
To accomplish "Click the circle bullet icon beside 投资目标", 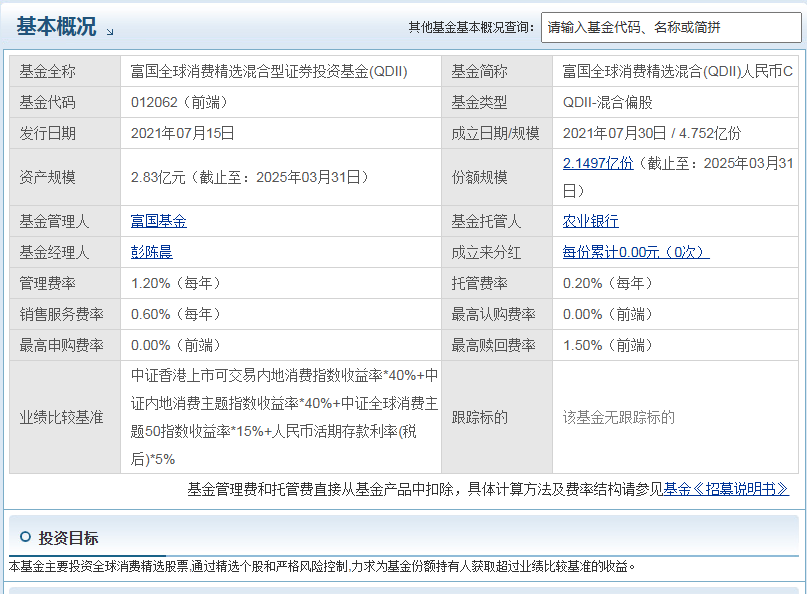I will (25, 537).
